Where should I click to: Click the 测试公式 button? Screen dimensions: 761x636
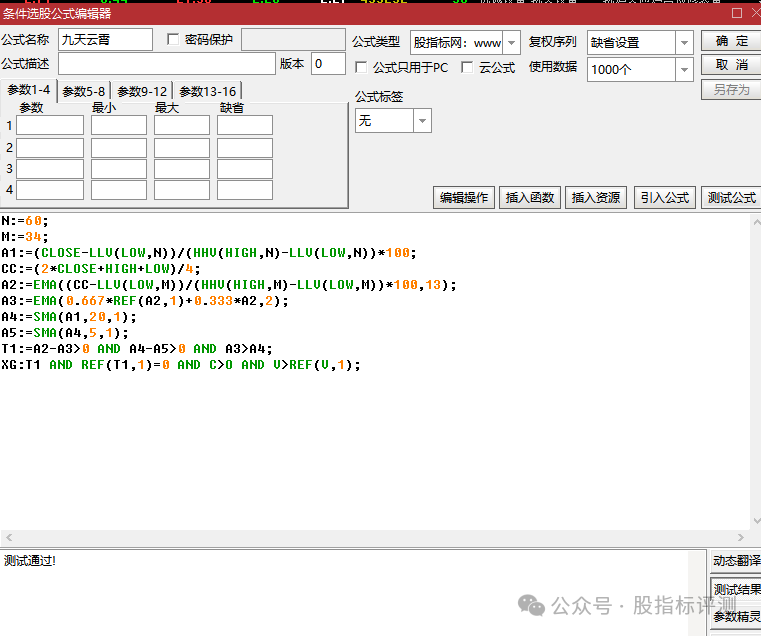731,197
